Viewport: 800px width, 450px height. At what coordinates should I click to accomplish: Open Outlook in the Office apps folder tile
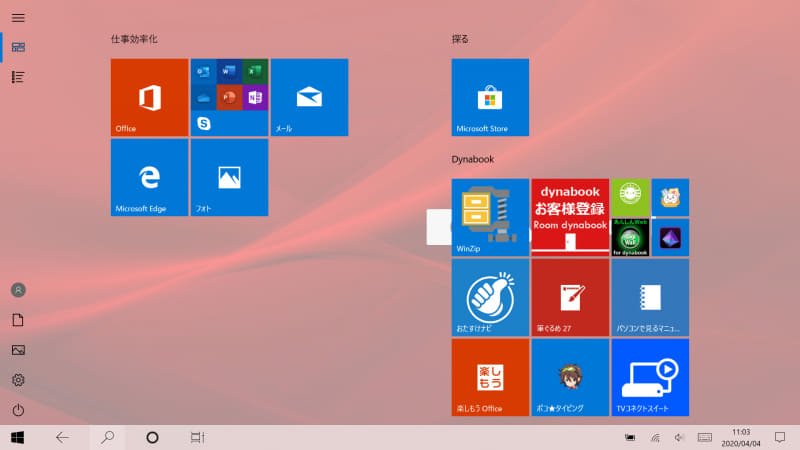[204, 72]
